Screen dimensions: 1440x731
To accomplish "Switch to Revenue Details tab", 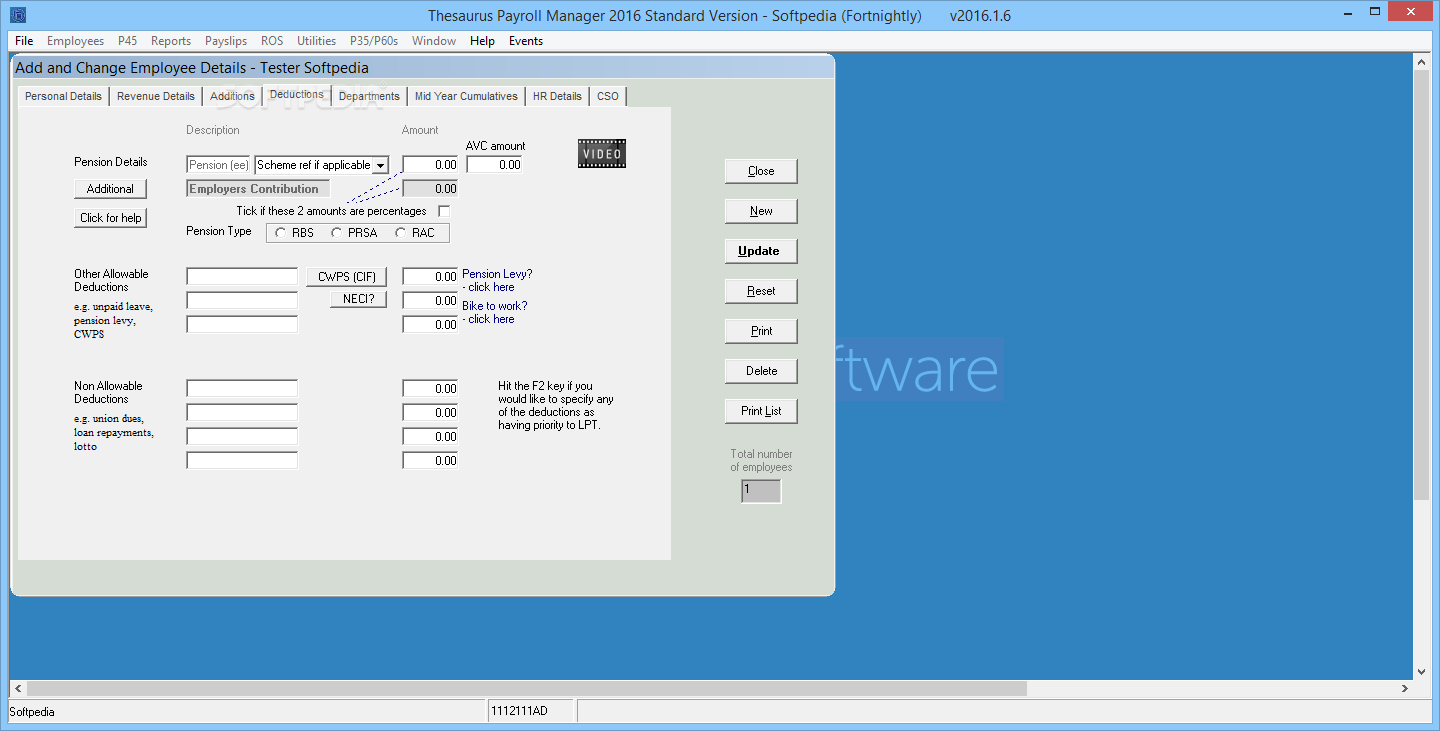I will pos(156,96).
